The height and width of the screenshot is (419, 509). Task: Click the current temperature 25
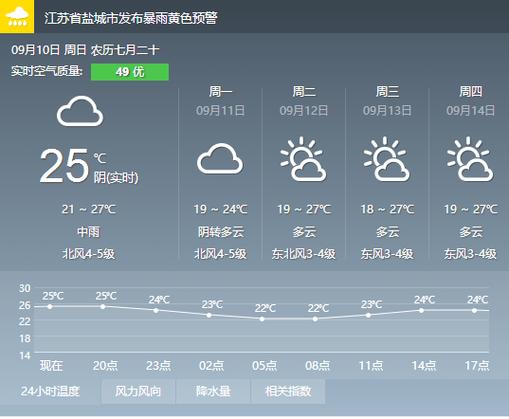(x=64, y=166)
